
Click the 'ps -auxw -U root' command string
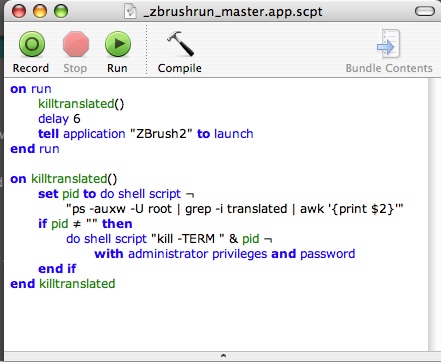[x=235, y=209]
